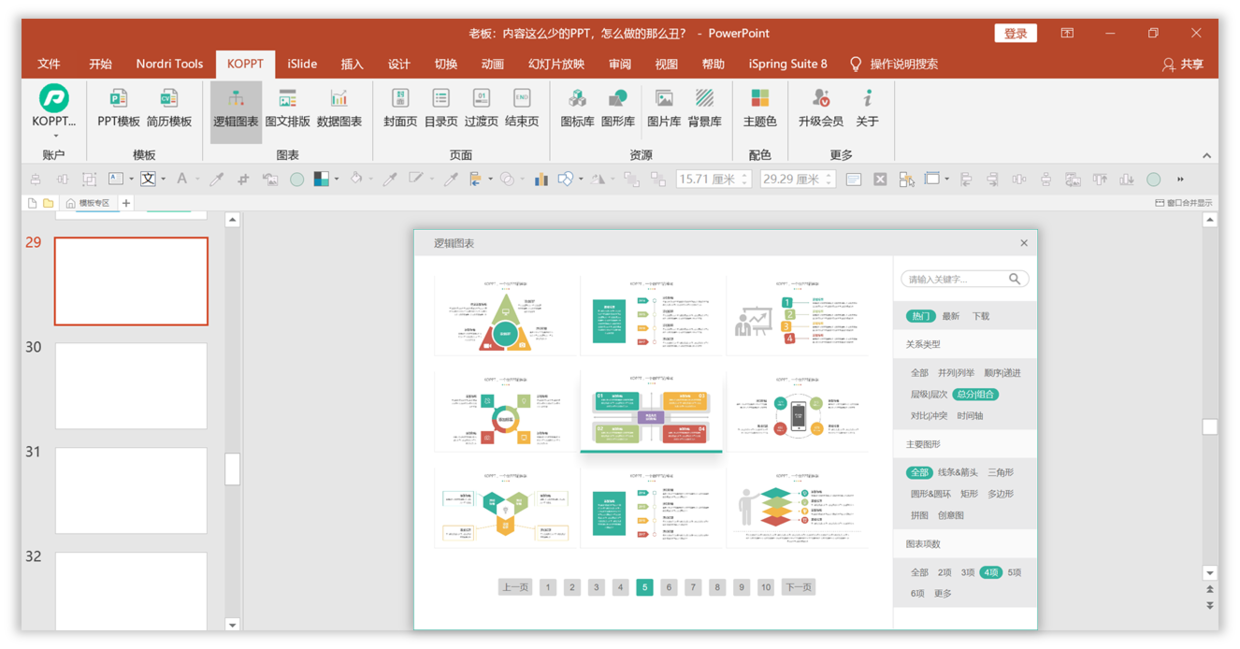The image size is (1240, 649).
Task: Select 并列|列举 relation type
Action: coord(955,373)
